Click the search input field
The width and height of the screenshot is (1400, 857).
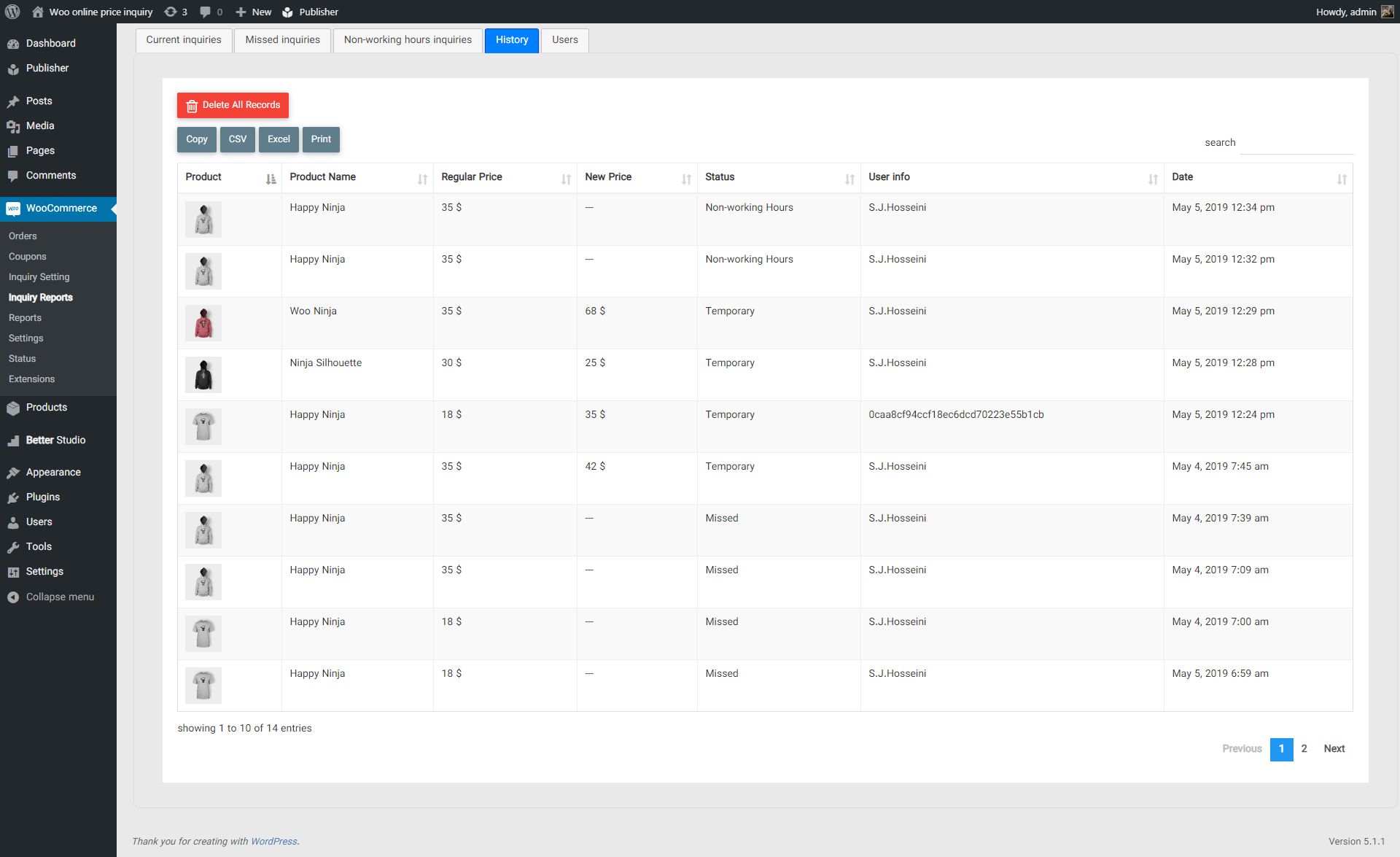click(1296, 143)
